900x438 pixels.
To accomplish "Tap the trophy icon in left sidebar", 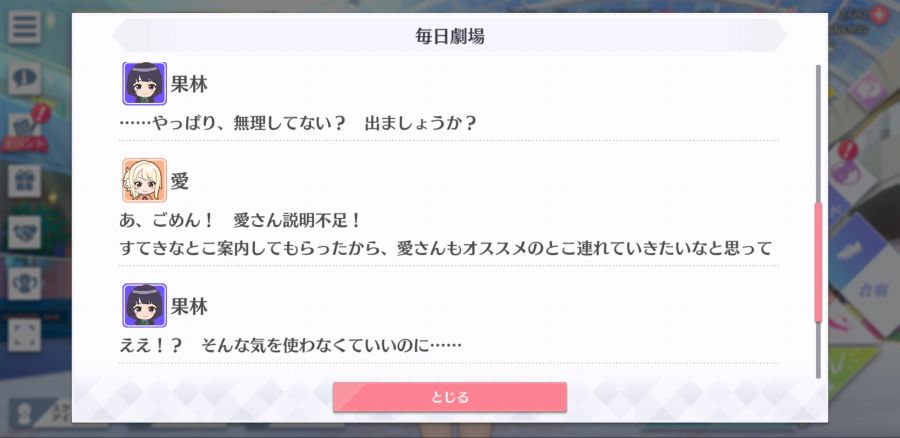I will coord(24,284).
